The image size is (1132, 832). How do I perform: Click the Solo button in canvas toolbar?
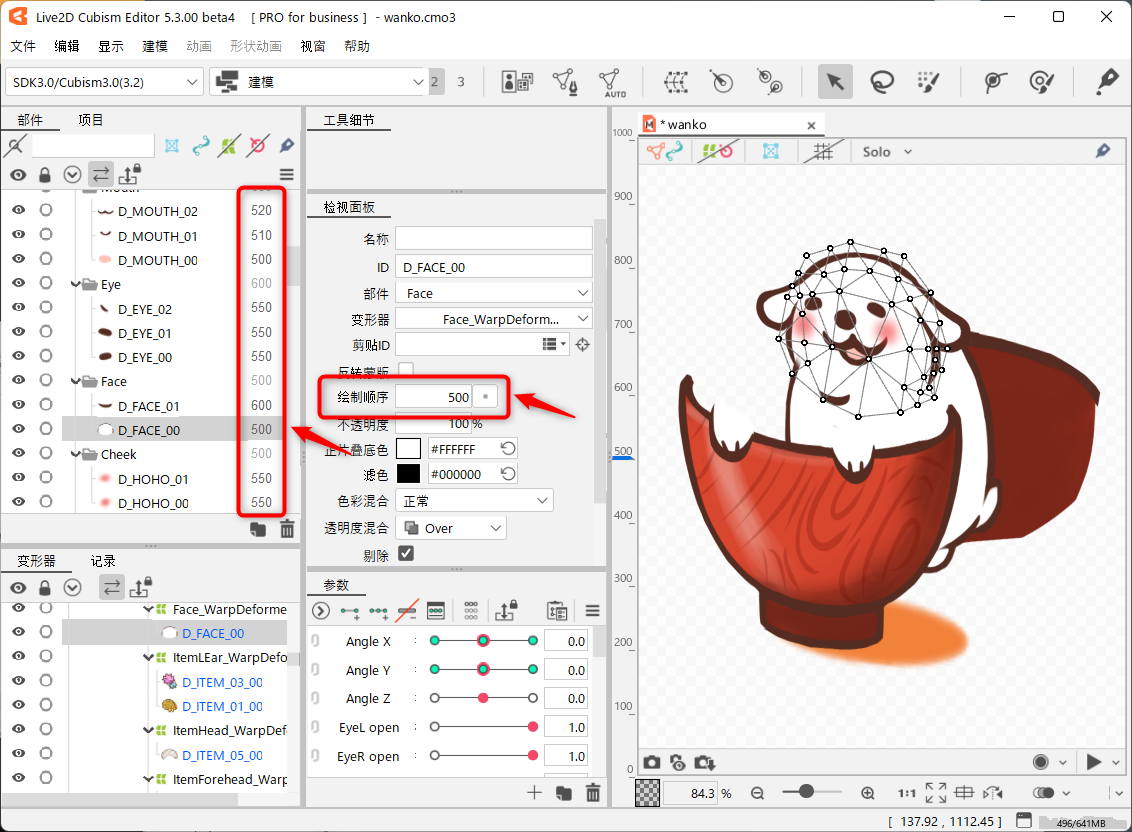[886, 151]
